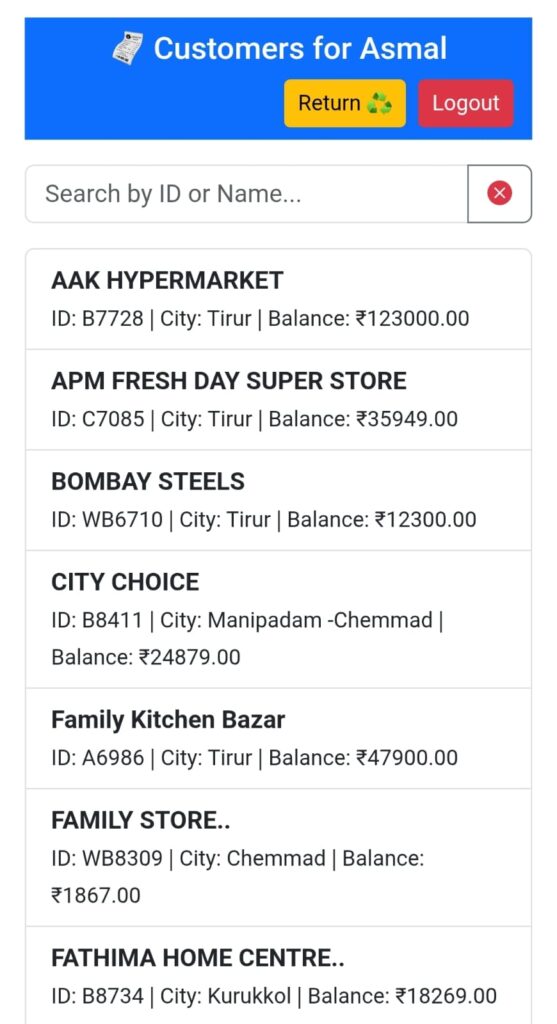Open AAK HYPERMARKET customer entry
557x1024 pixels.
pyautogui.click(x=278, y=299)
